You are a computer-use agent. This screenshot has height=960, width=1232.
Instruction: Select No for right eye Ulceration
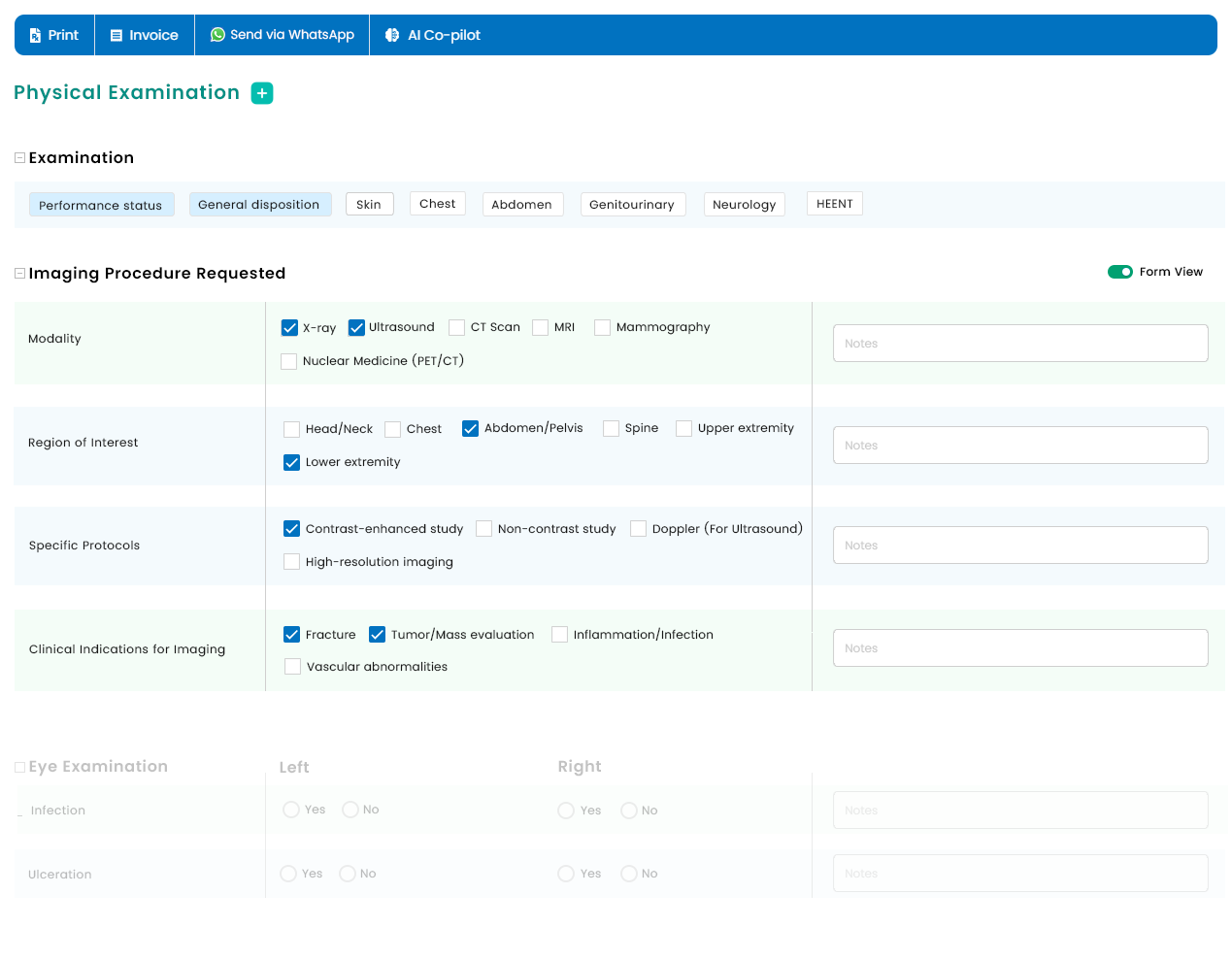(629, 874)
